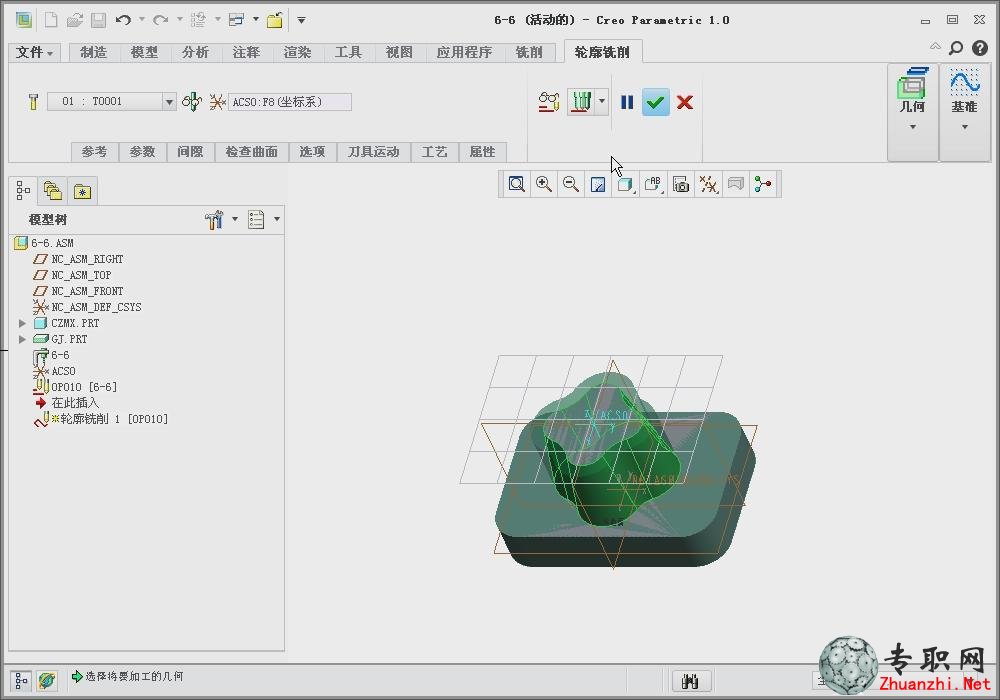Screen dimensions: 1000x700
Task: Click the Refit view icon
Action: [x=517, y=184]
